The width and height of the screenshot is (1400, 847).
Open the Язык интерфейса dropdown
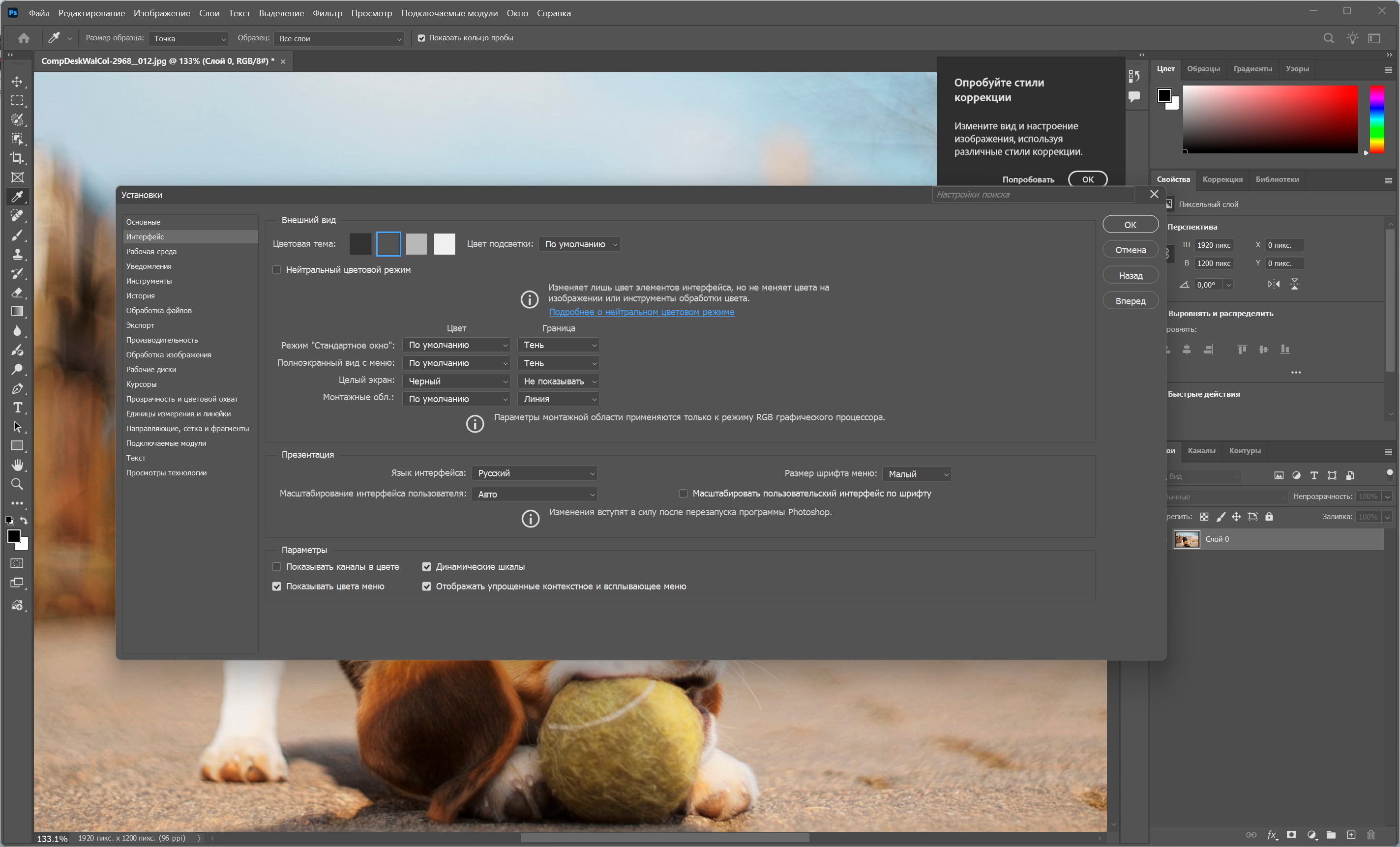coord(534,473)
